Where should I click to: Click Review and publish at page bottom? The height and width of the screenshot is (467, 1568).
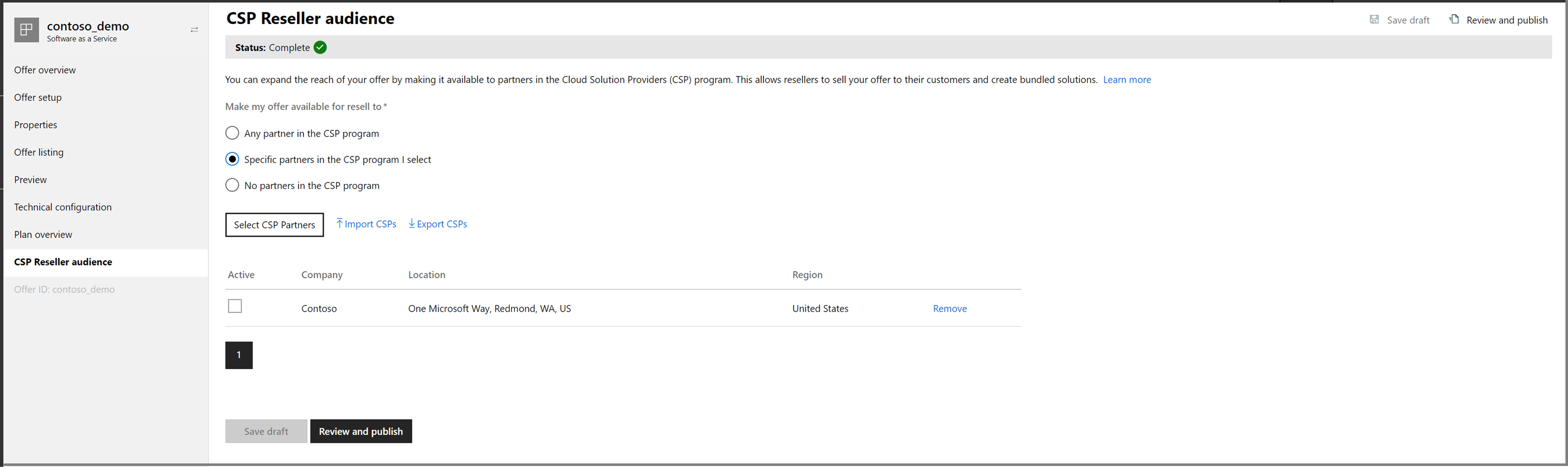coord(361,431)
